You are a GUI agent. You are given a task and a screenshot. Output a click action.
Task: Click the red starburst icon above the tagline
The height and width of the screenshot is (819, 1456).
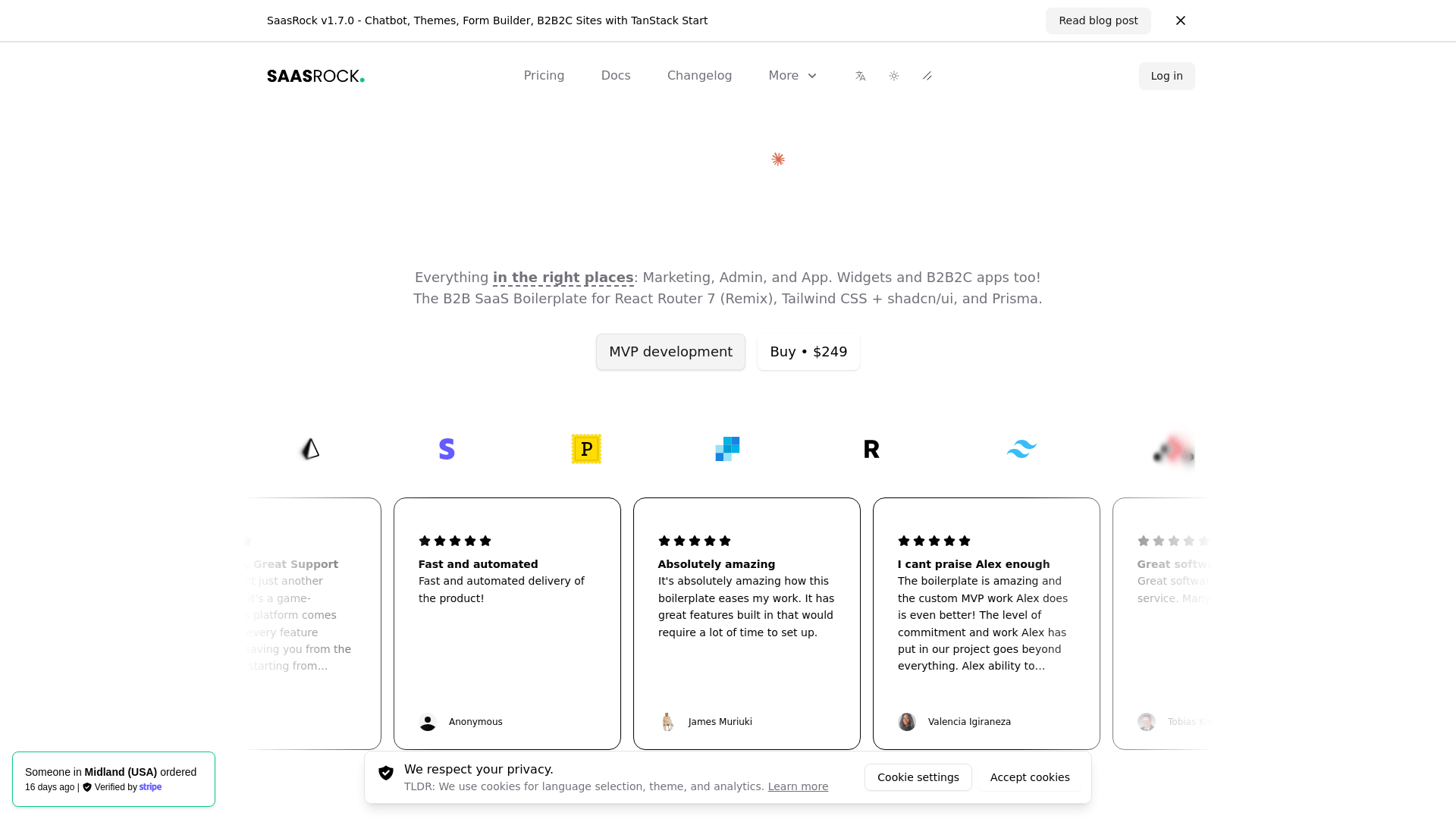(778, 159)
